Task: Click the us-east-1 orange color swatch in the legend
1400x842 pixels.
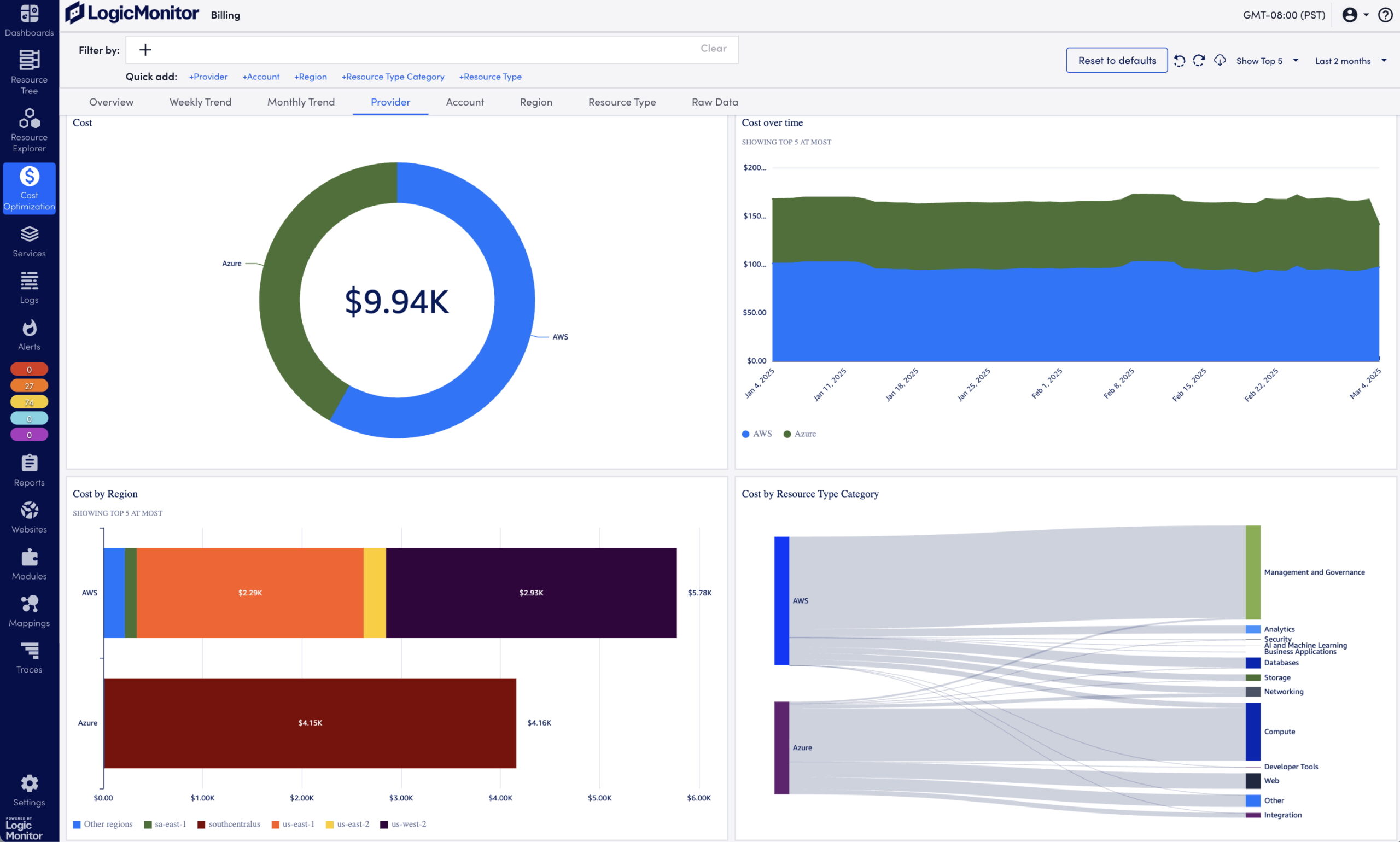Action: coord(275,825)
